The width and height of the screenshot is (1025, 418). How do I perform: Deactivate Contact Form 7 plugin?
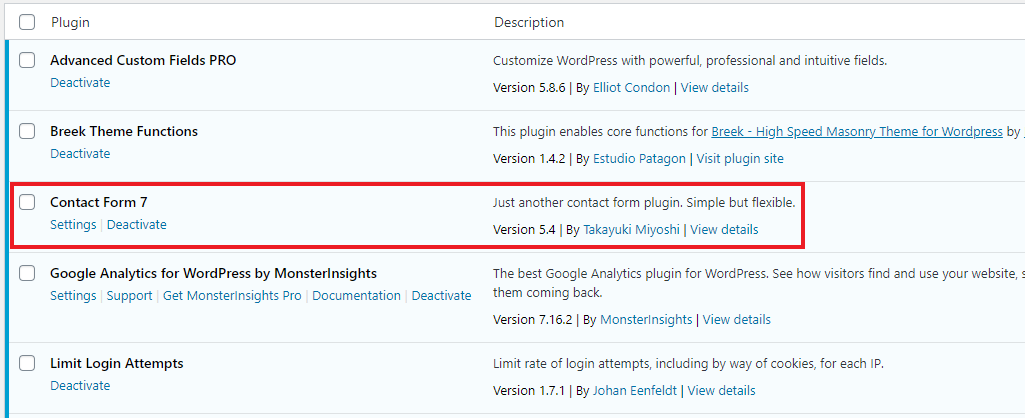point(137,224)
